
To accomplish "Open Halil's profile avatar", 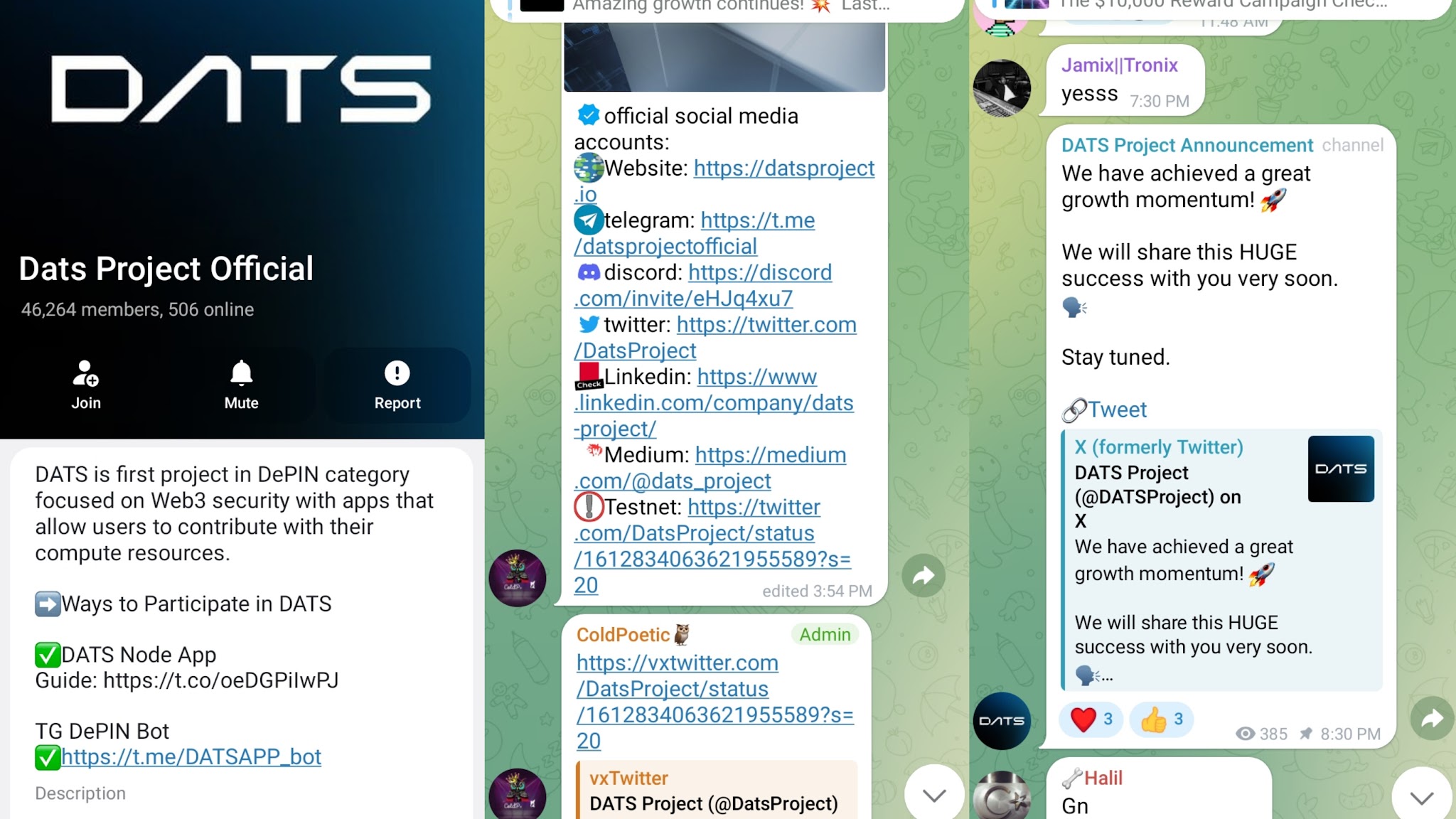I will [1002, 796].
